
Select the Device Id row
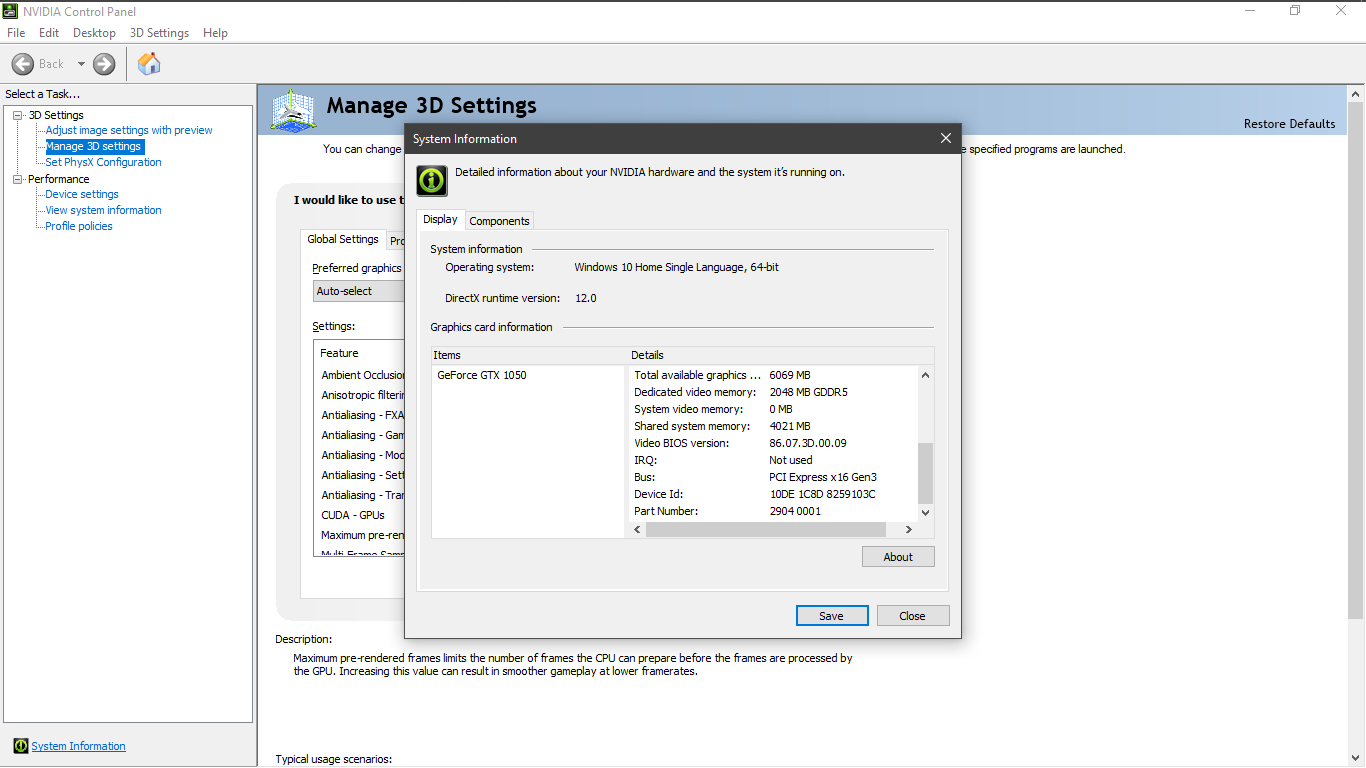coord(774,494)
